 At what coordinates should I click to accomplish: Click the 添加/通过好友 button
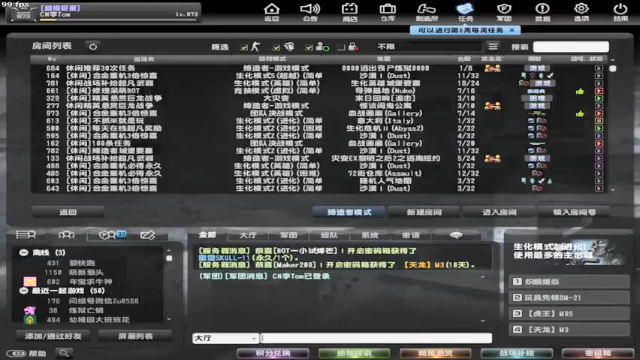point(53,336)
